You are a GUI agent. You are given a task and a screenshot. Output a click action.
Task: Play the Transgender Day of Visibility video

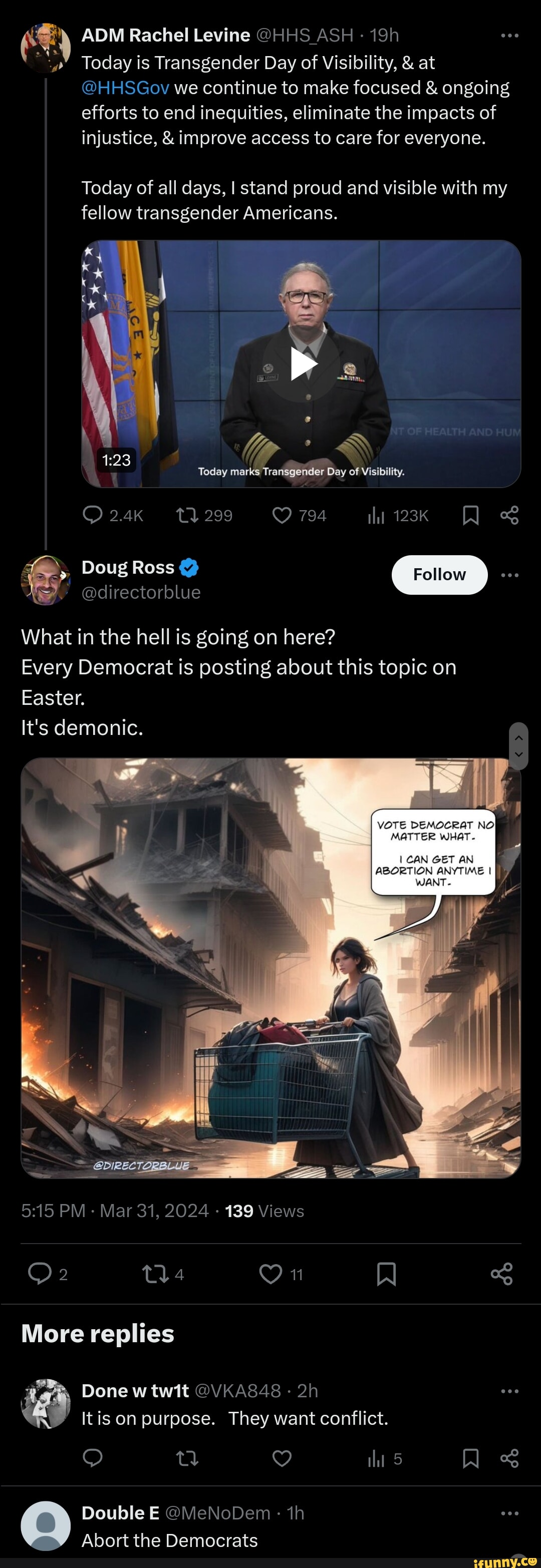coord(303,364)
